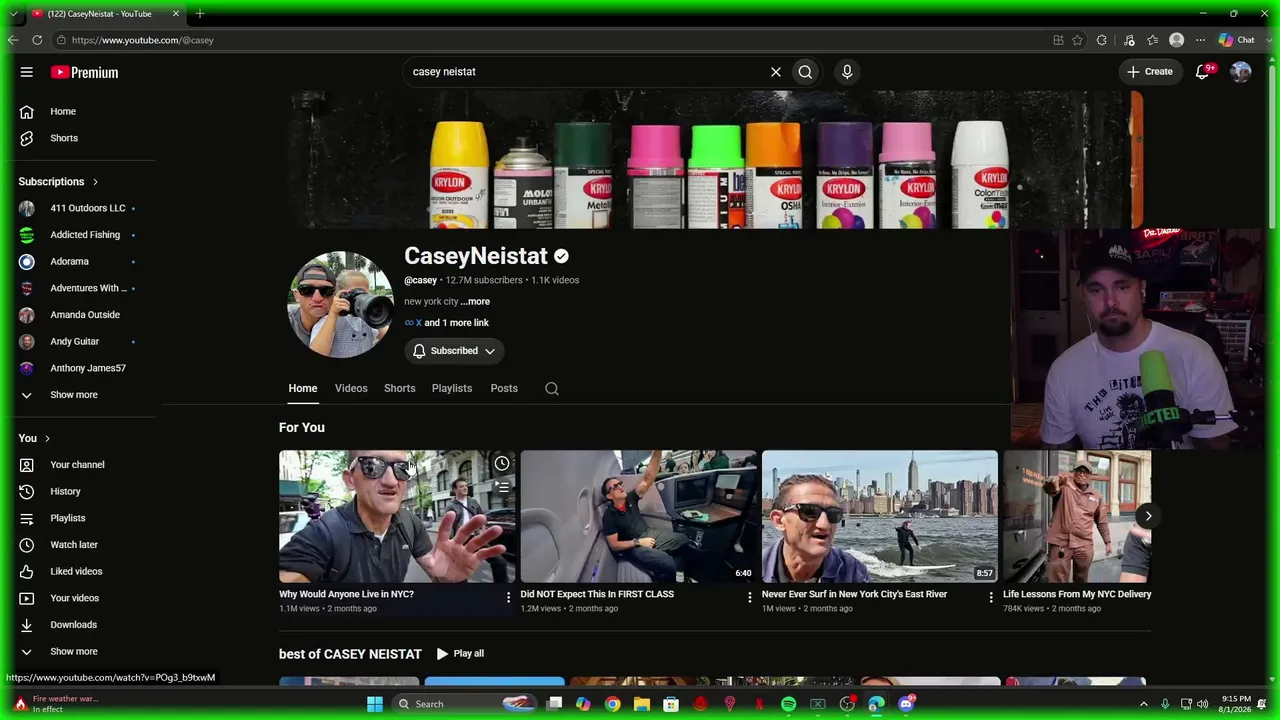Go to the YouTube Premium logo home
This screenshot has width=1280, height=720.
point(85,72)
